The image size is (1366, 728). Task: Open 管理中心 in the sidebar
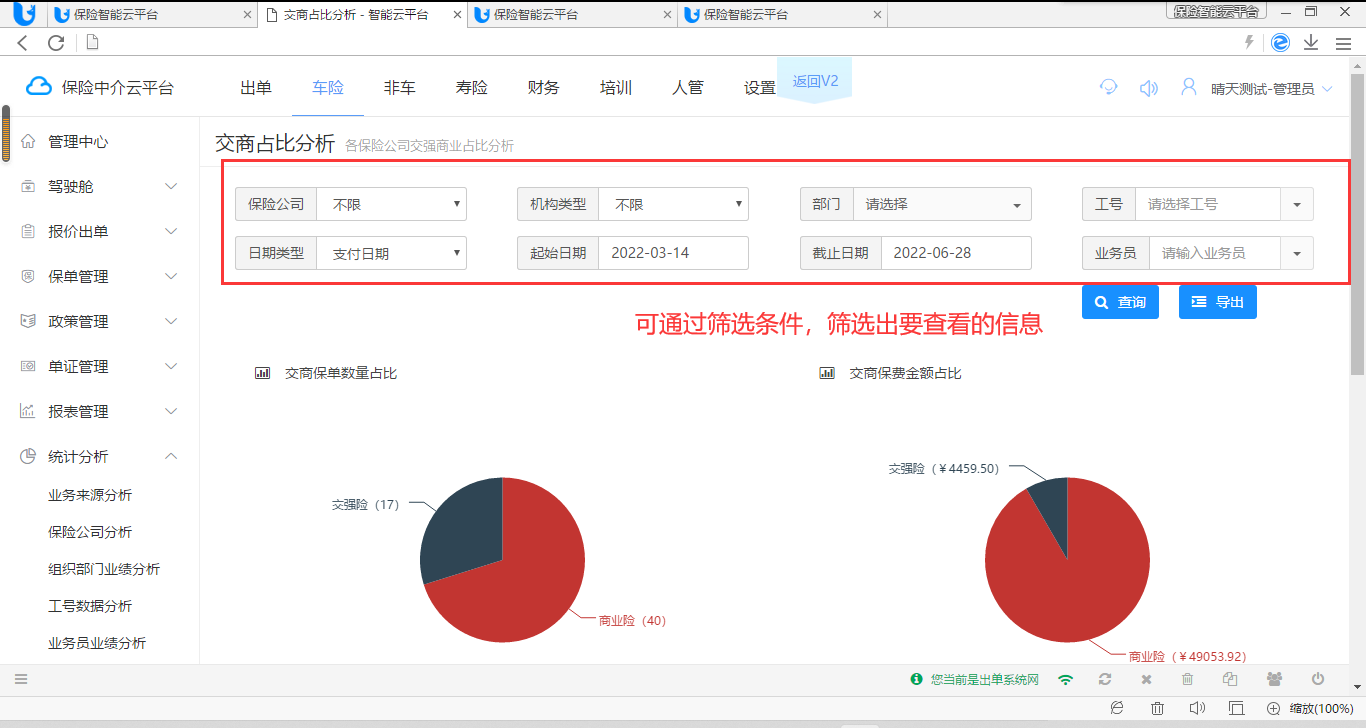pos(78,142)
